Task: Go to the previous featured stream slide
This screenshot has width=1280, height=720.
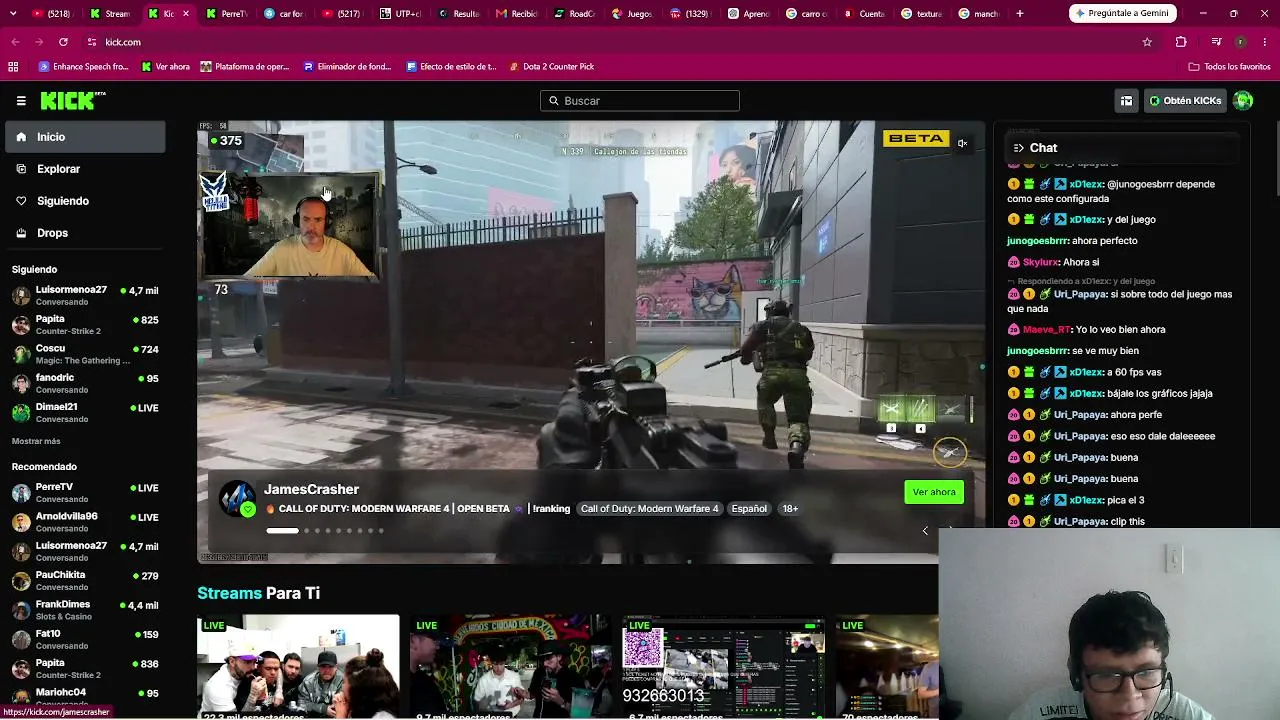Action: [x=925, y=531]
